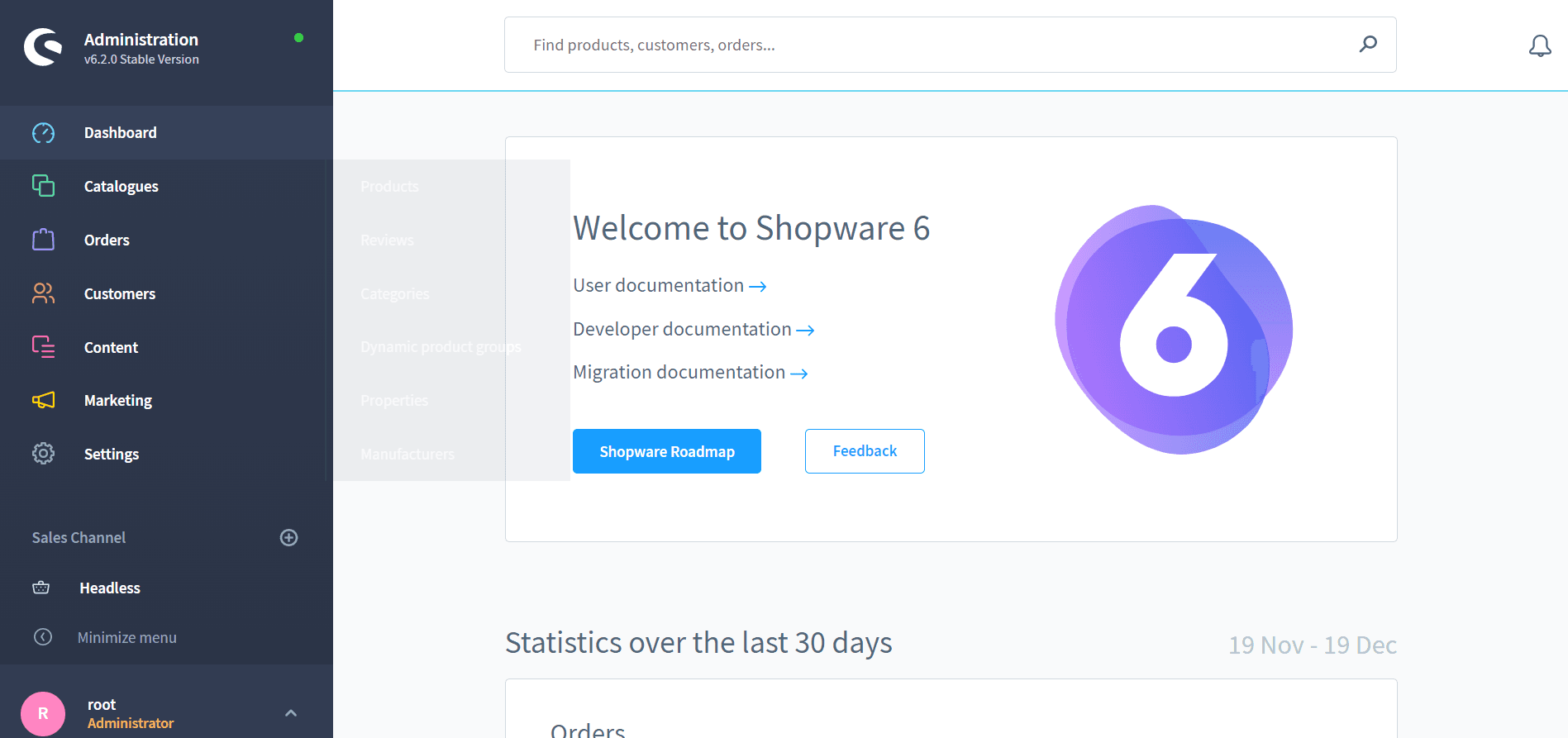This screenshot has width=1568, height=738.
Task: Expand the root user menu chevron
Action: click(x=291, y=713)
